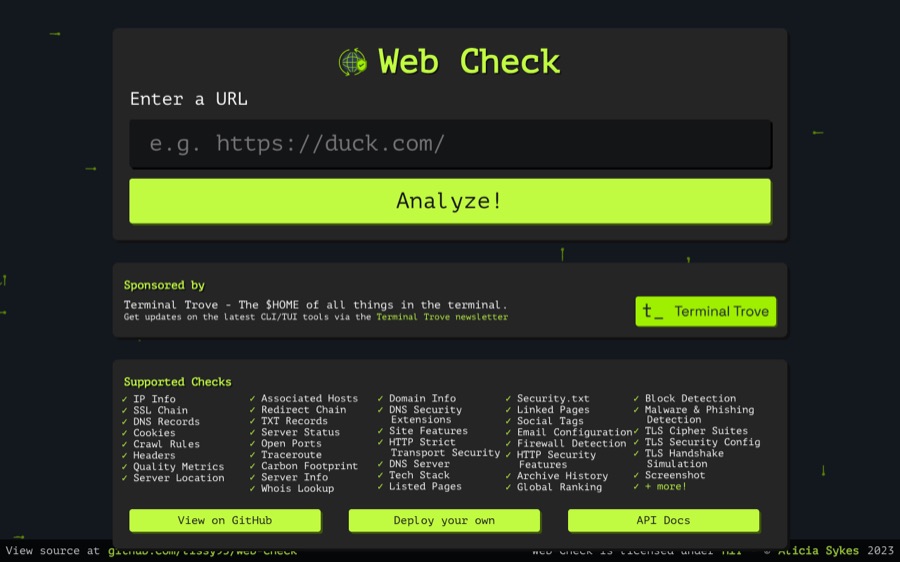This screenshot has height=562, width=900.
Task: Click the Security.txt check item
Action: coord(553,398)
